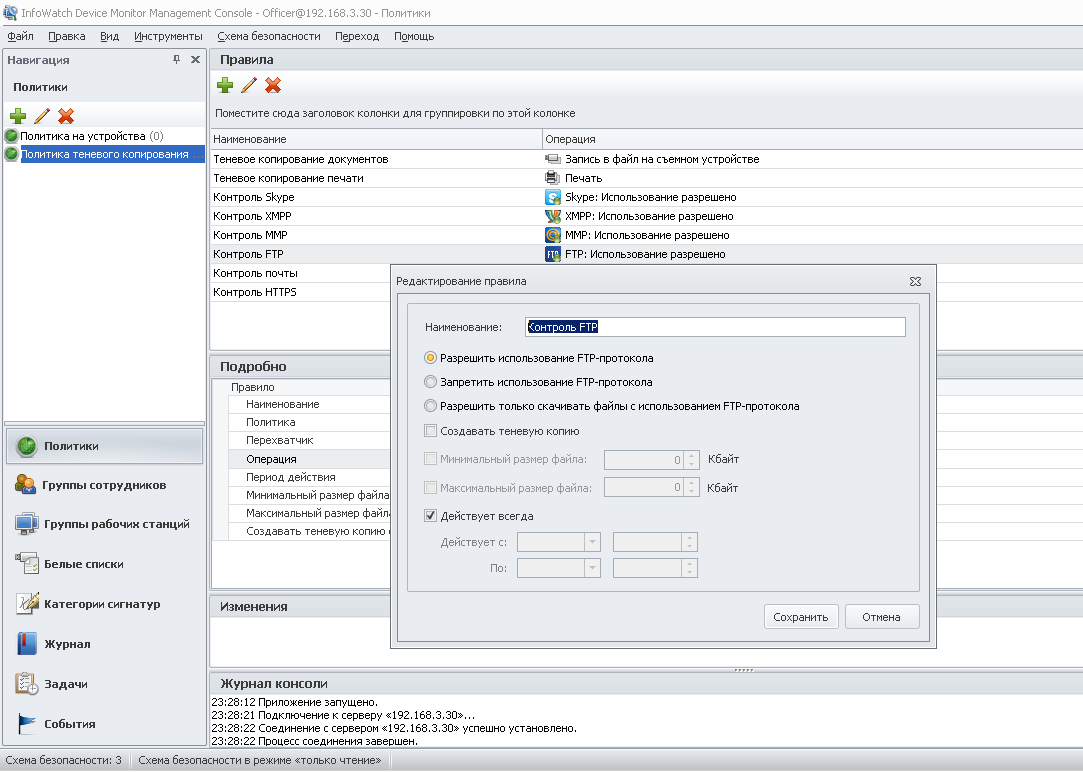The height and width of the screenshot is (772, 1083).
Task: Open the Вид menu
Action: point(109,36)
